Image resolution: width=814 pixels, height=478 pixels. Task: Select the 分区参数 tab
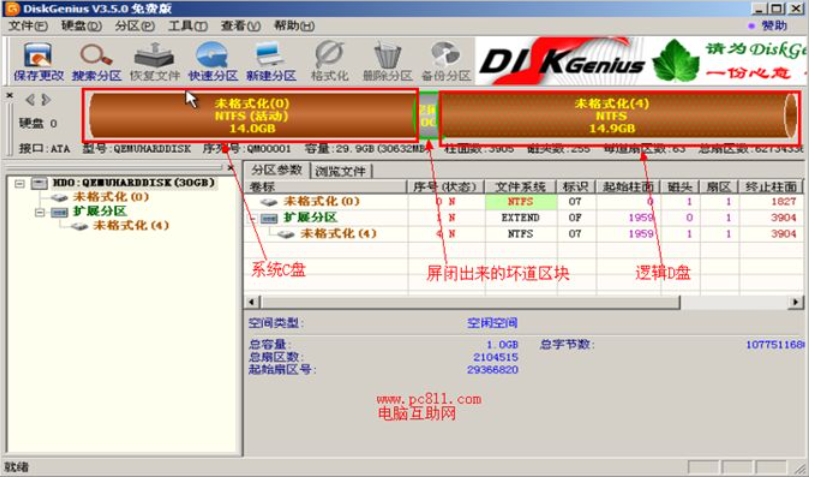click(276, 170)
